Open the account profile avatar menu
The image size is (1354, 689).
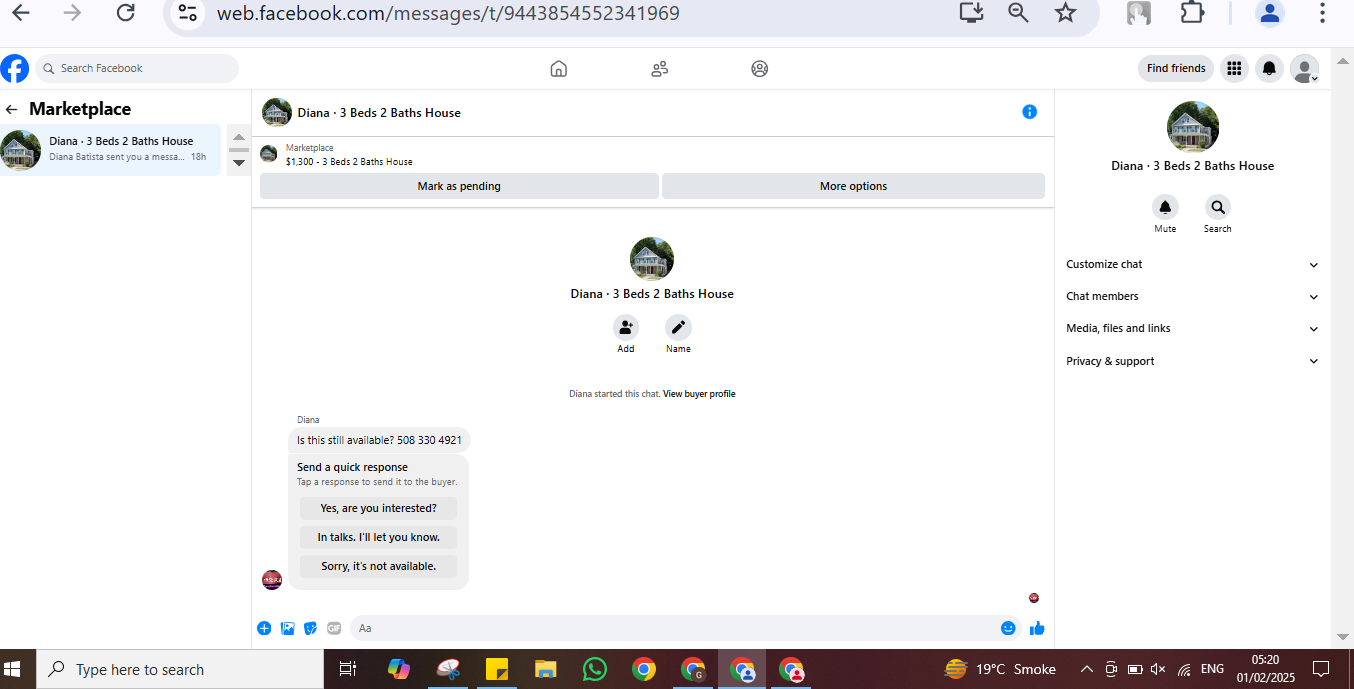click(x=1304, y=68)
